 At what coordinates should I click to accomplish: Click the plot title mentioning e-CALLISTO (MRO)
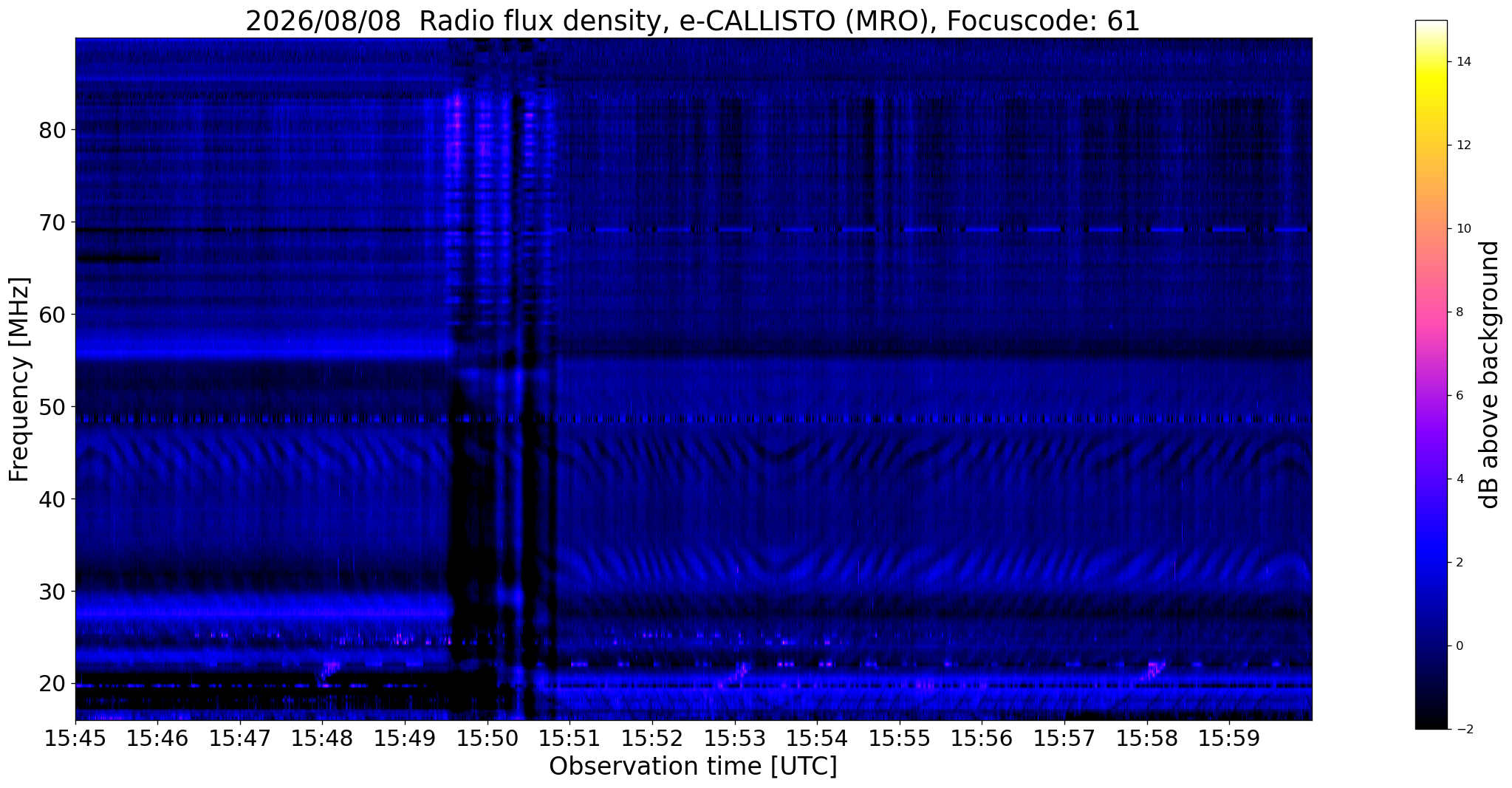pos(692,21)
